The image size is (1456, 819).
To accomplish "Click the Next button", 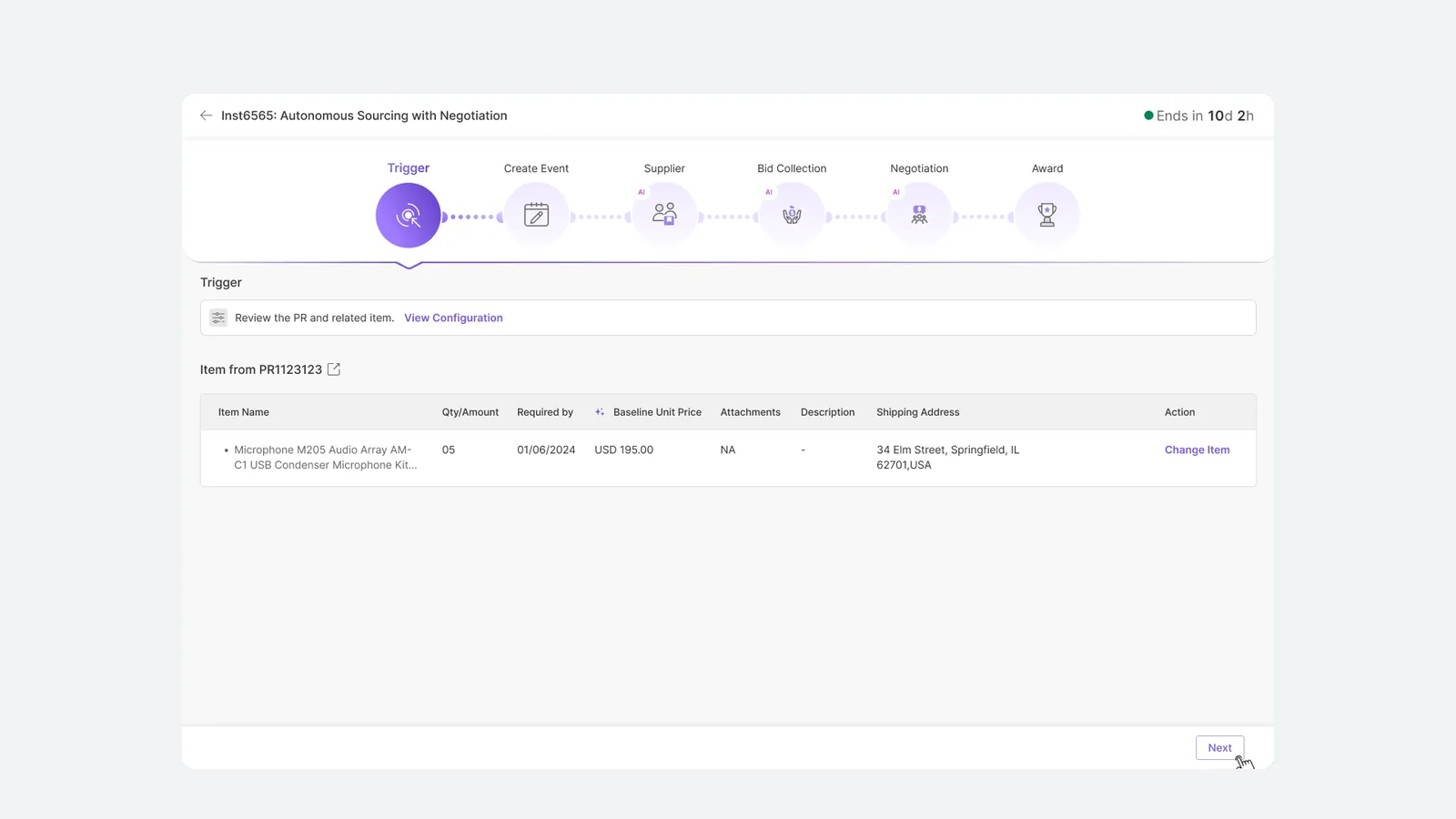I will click(x=1219, y=748).
